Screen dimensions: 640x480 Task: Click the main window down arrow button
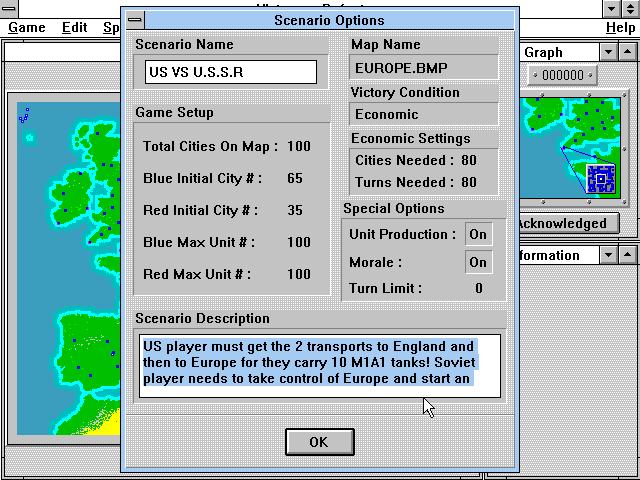coord(611,8)
